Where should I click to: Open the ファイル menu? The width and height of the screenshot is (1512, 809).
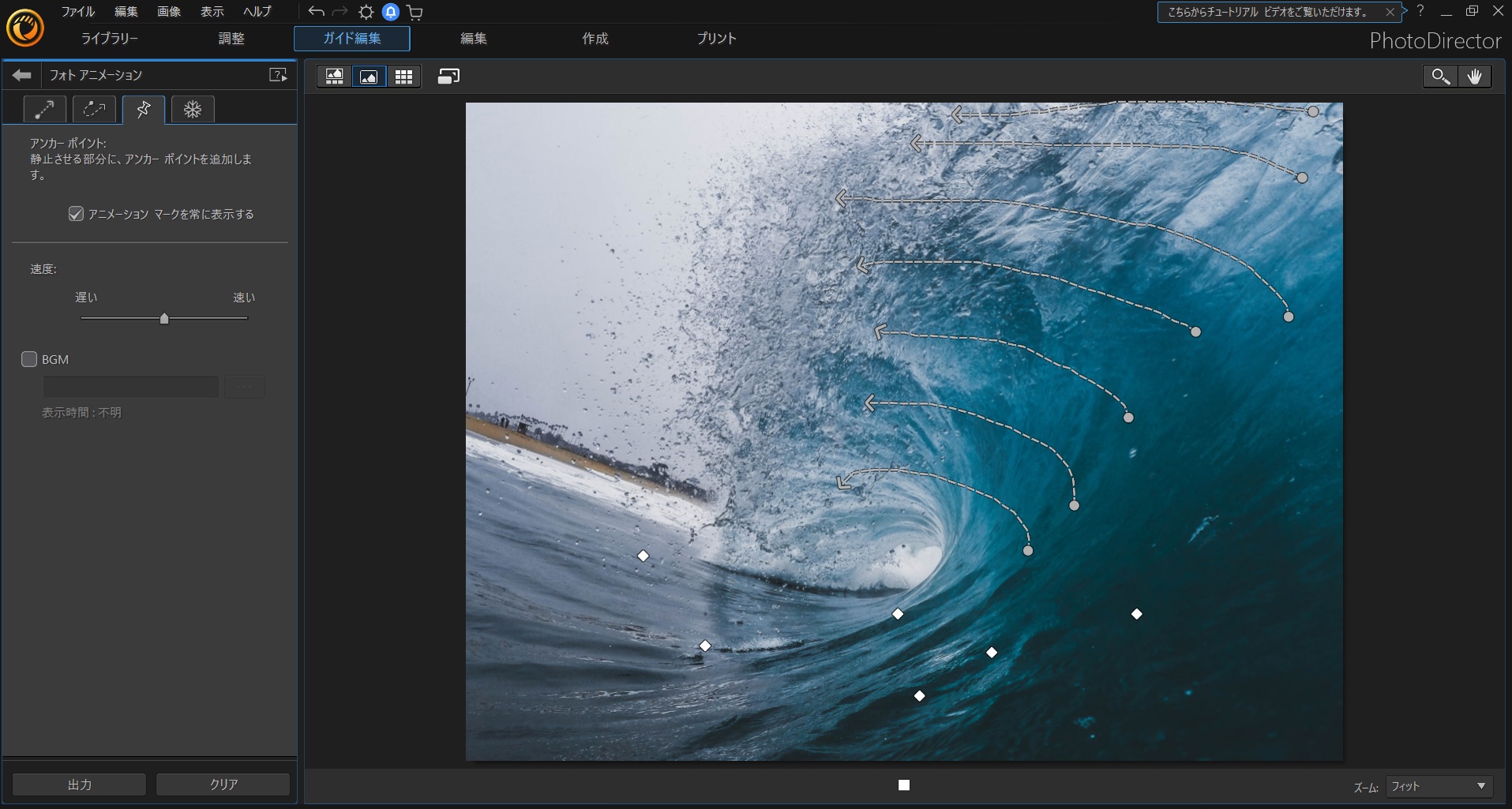pyautogui.click(x=77, y=12)
